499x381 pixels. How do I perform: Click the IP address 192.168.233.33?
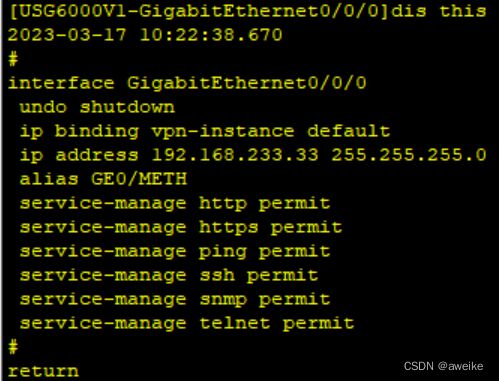click(x=235, y=155)
